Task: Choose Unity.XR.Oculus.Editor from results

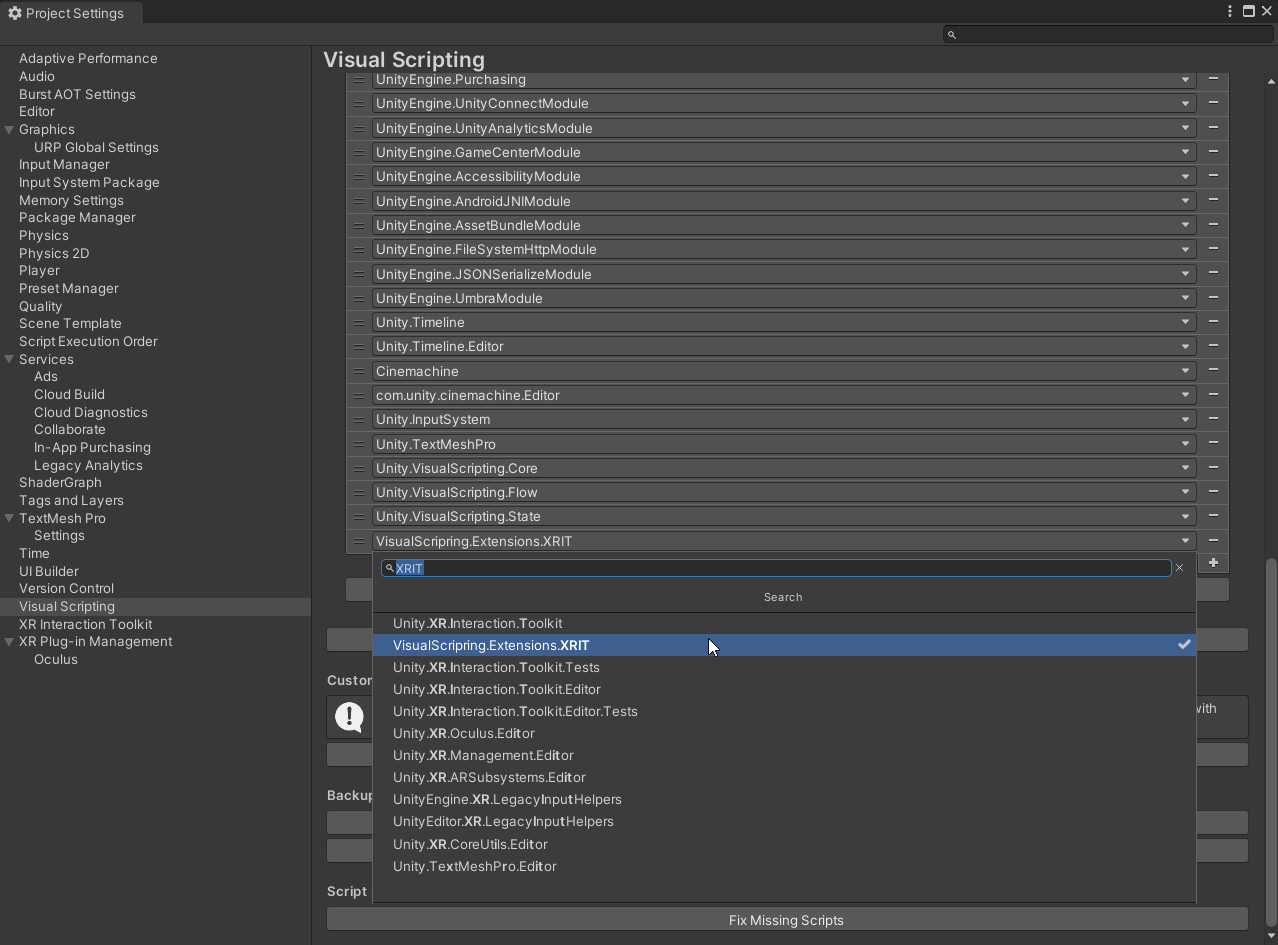Action: [784, 733]
